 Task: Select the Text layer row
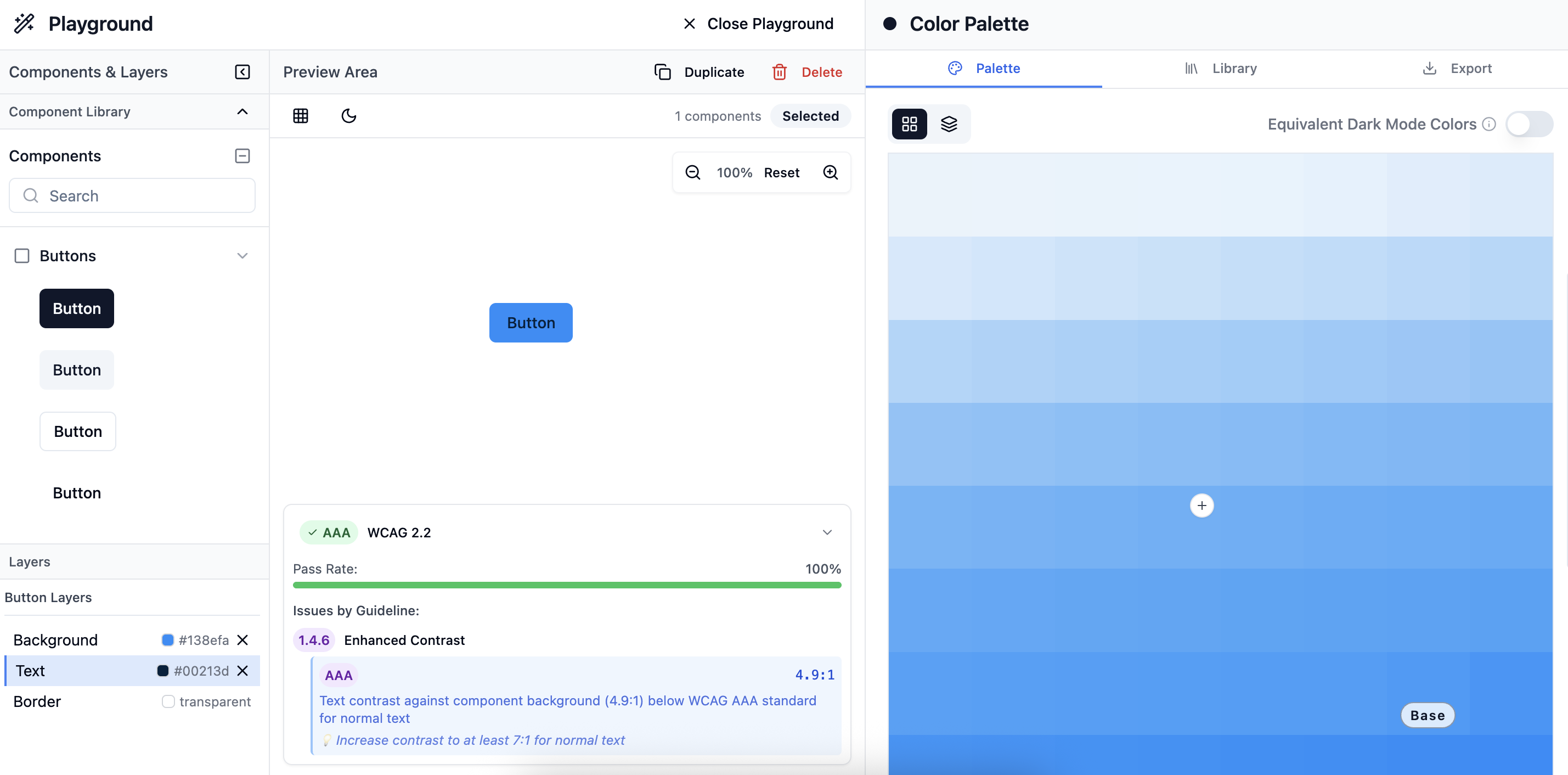(x=132, y=670)
